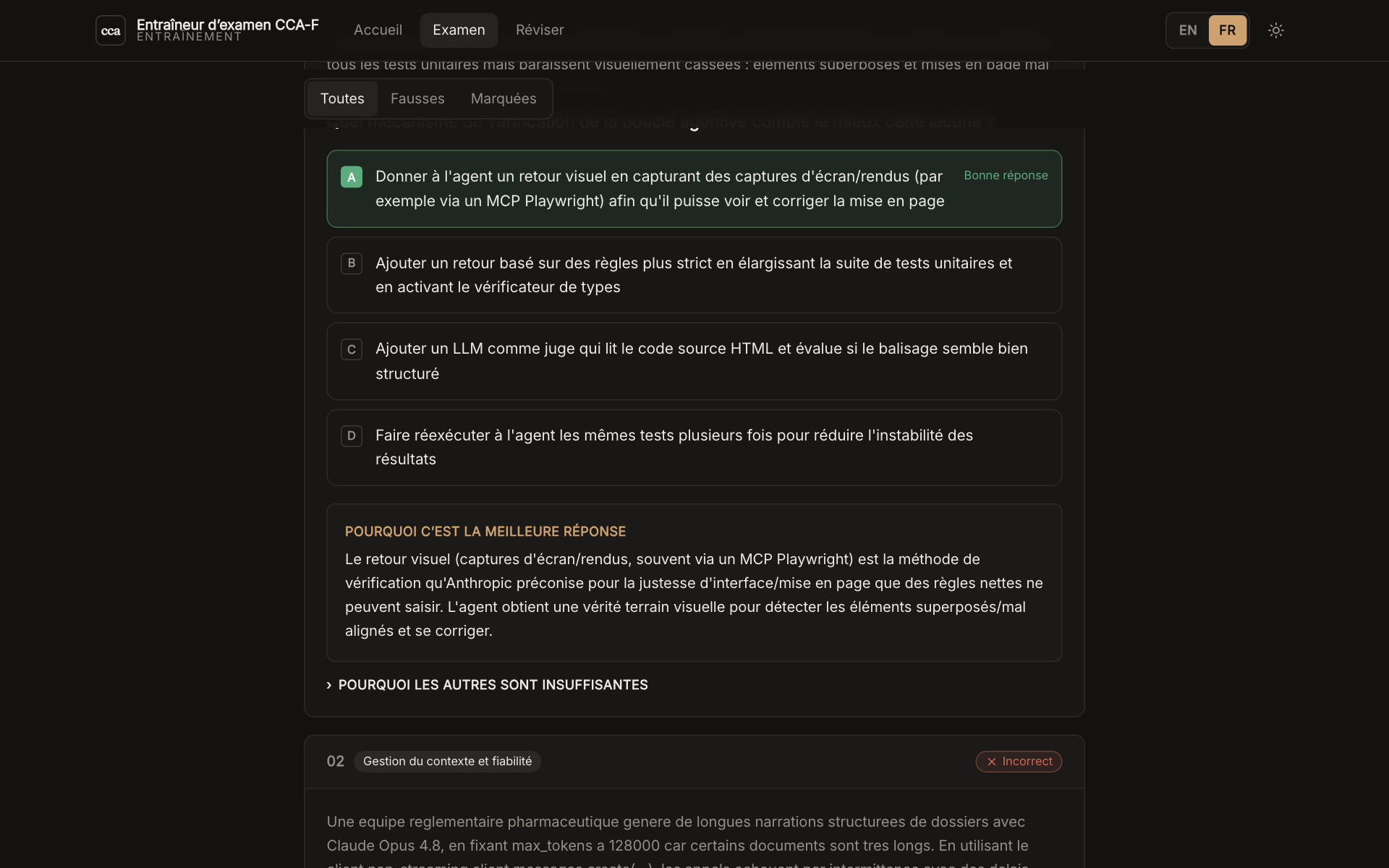Screen dimensions: 1389x868
Task: Select the letter D option badge
Action: point(352,435)
